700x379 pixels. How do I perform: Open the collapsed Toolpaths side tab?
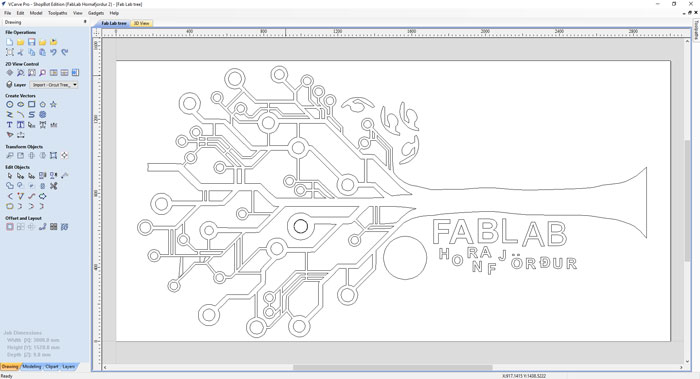click(696, 30)
